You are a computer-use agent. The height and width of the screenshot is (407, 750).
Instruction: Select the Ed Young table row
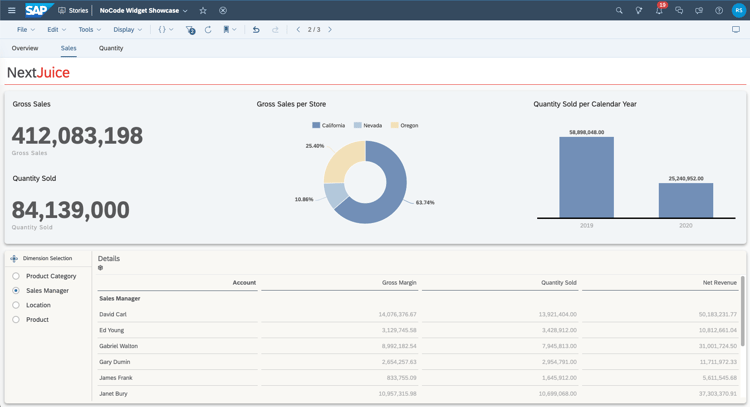point(419,330)
